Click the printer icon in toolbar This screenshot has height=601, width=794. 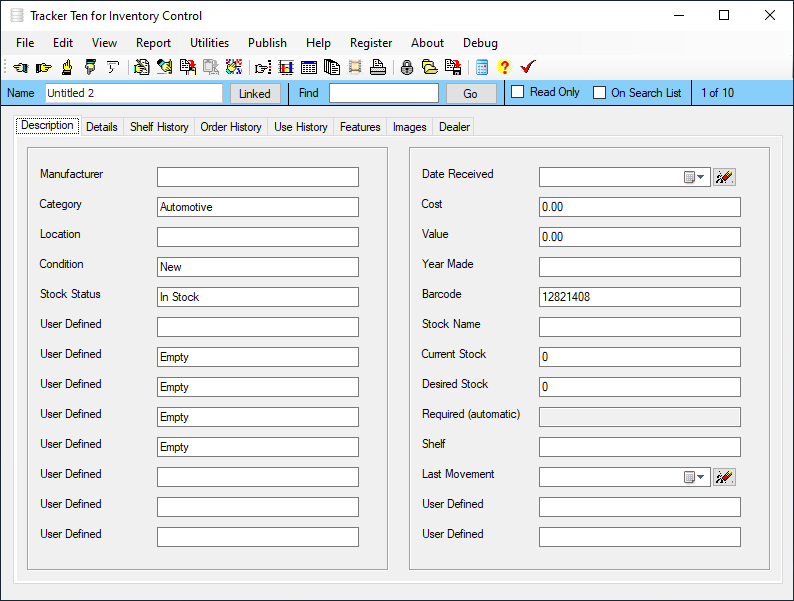pyautogui.click(x=378, y=67)
